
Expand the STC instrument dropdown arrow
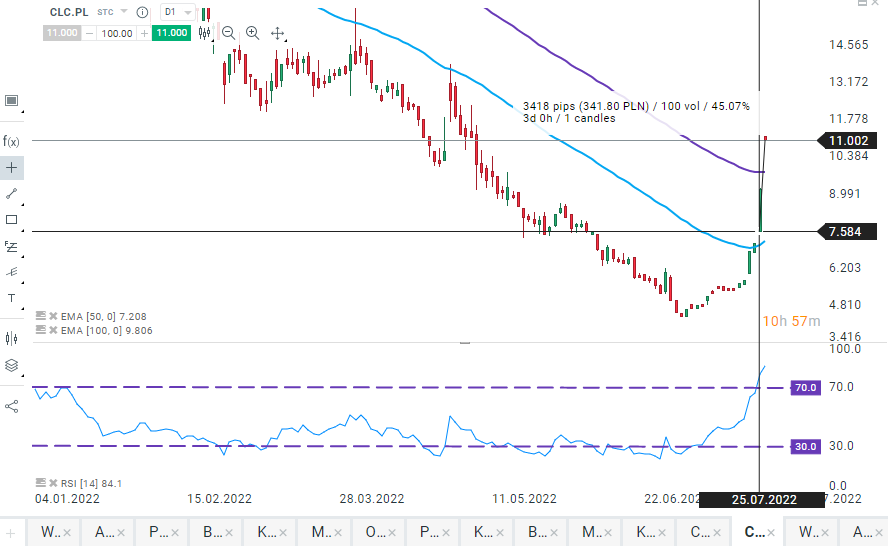124,11
